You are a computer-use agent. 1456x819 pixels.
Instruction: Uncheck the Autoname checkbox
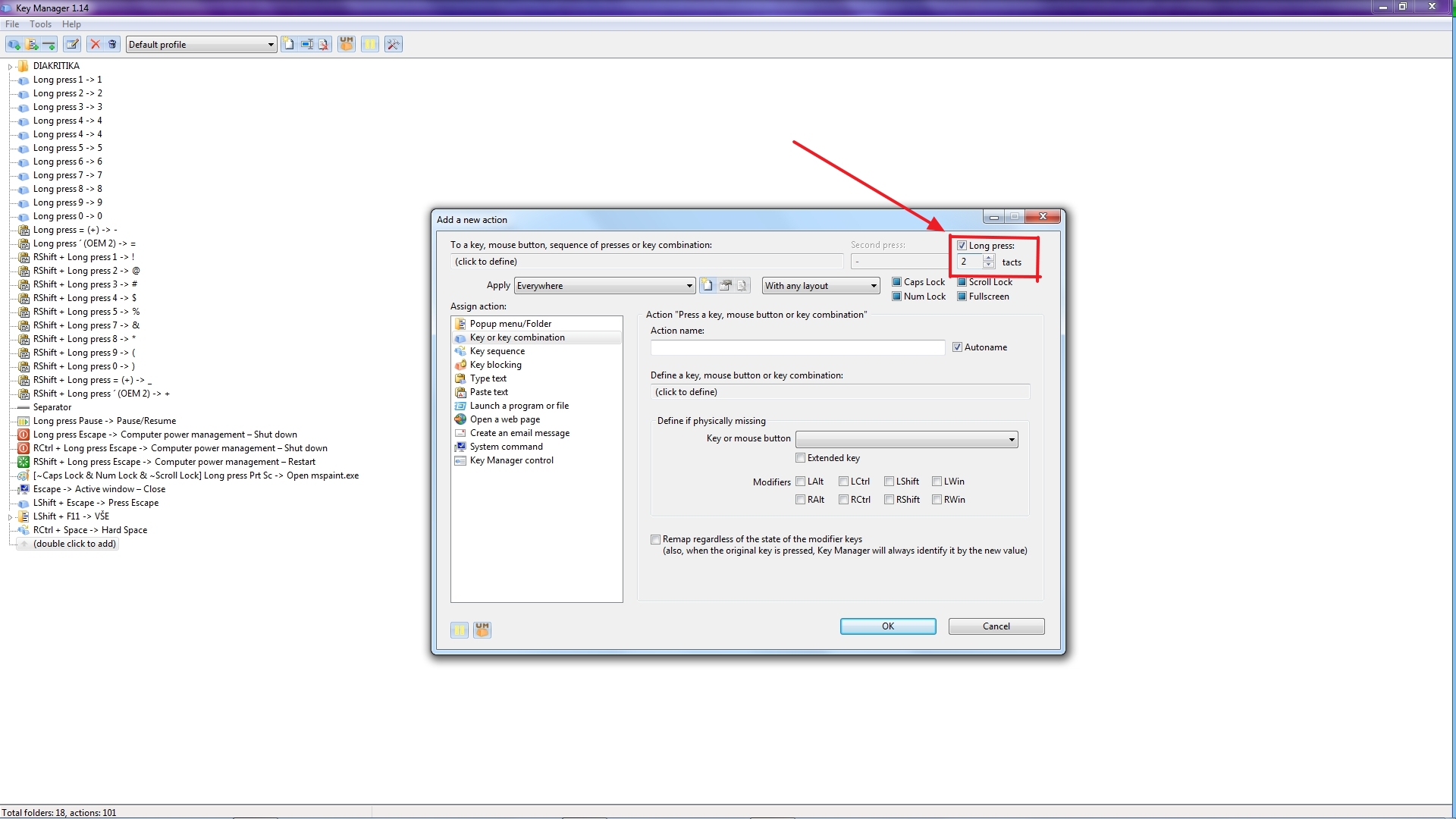(x=958, y=347)
